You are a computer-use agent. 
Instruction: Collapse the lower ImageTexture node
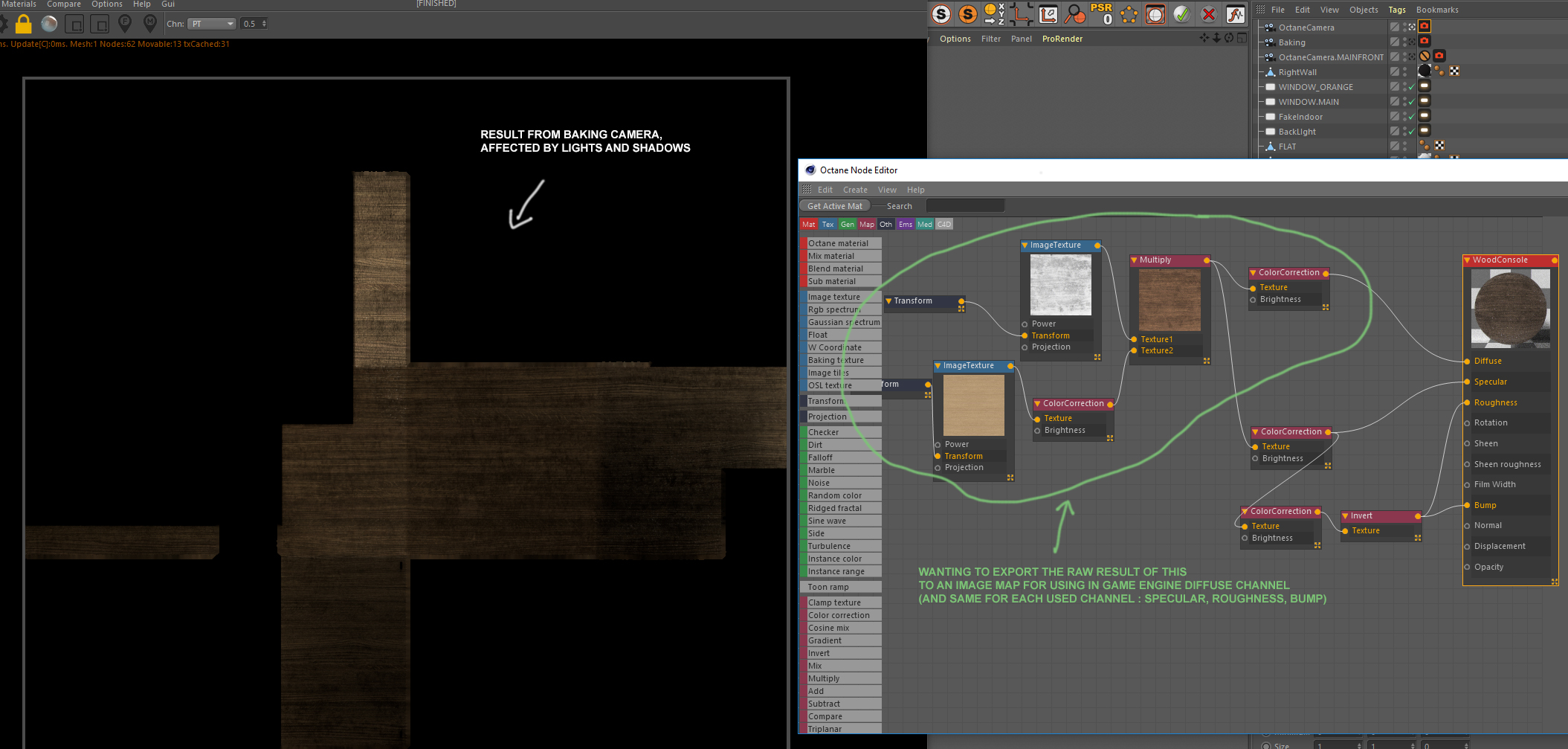(x=938, y=366)
